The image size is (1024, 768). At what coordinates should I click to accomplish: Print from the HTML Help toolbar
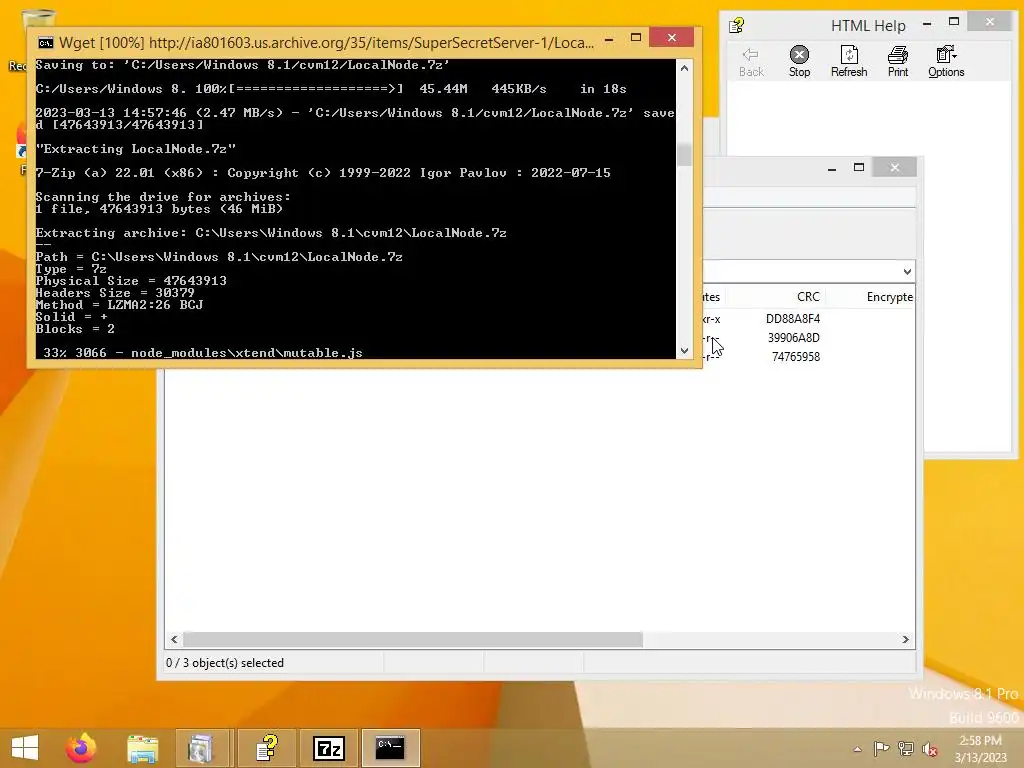(898, 62)
